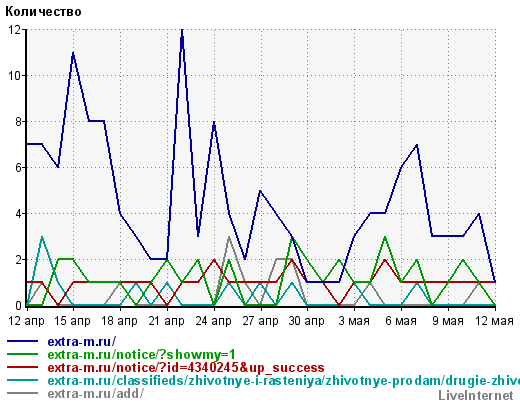Click the red up_success legend label
Viewport: 520px width, 405px height.
click(186, 368)
